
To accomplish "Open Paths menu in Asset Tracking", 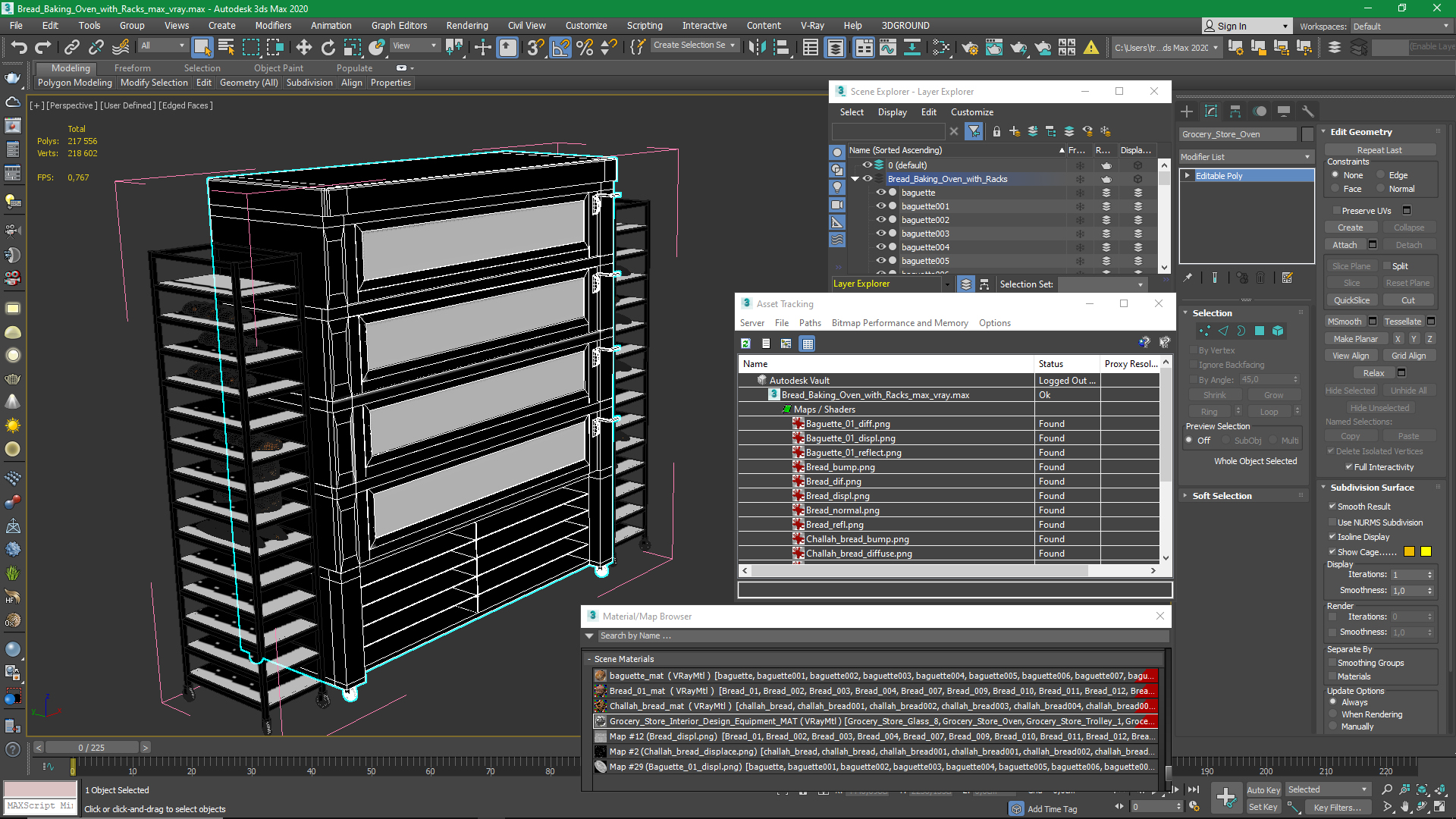I will coord(810,323).
